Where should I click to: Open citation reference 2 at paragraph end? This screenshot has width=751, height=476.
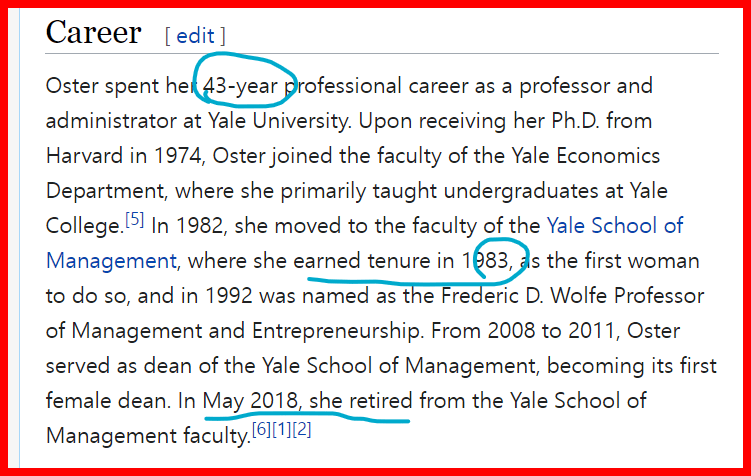click(302, 430)
